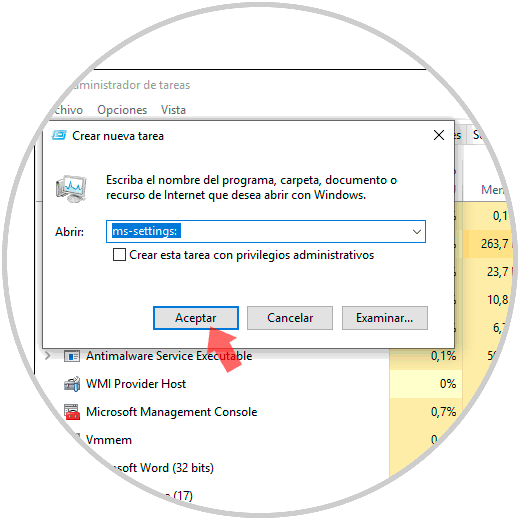Select the Microsoft Management Console toolbox icon
The width and height of the screenshot is (520, 520).
coord(72,412)
